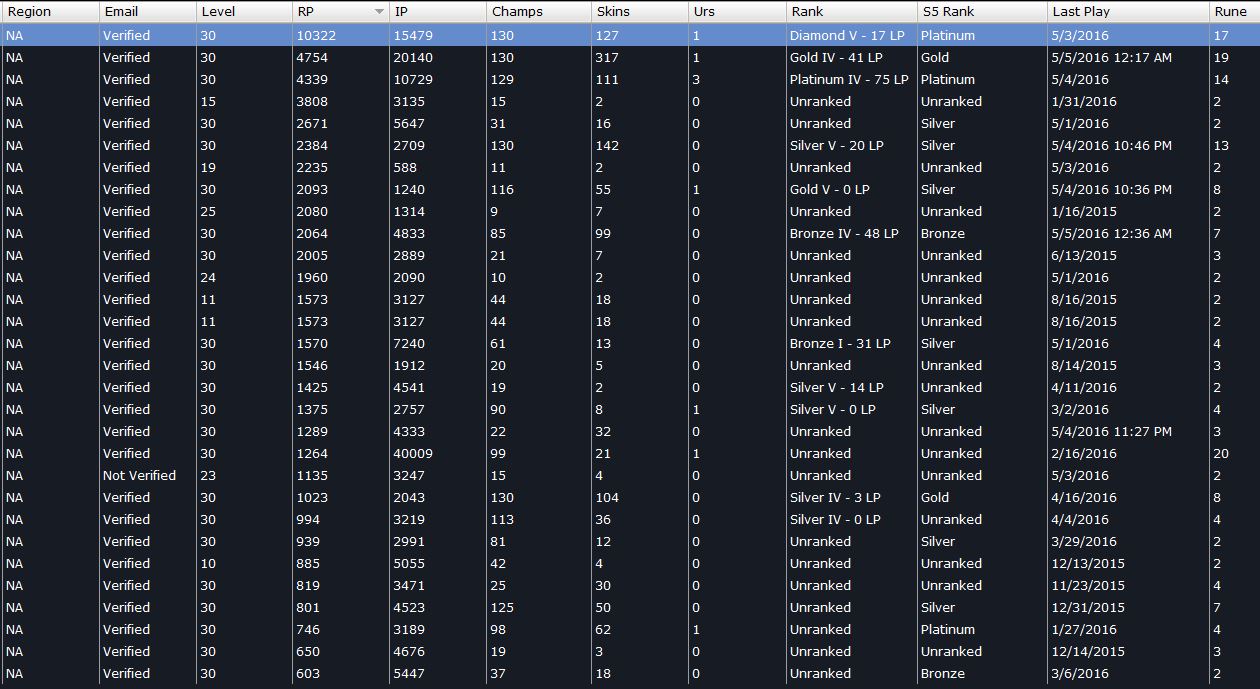This screenshot has height=689, width=1260.
Task: Select last play 5/5/2016 12:36 AM
Action: 1112,233
